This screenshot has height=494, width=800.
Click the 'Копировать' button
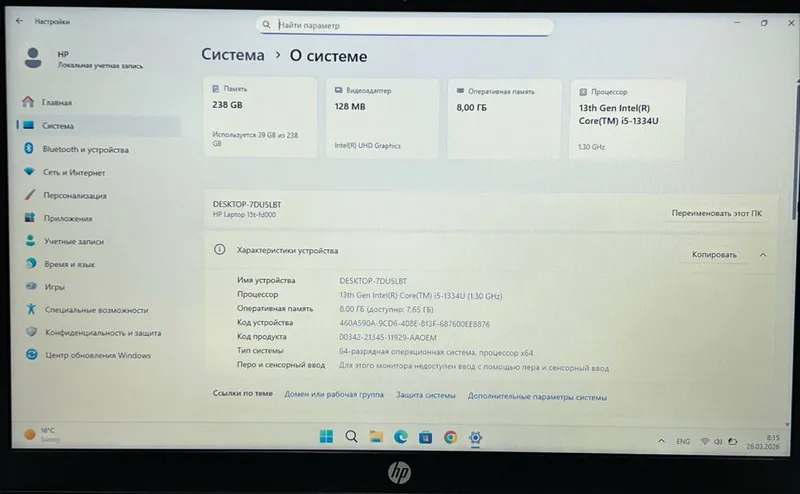714,255
